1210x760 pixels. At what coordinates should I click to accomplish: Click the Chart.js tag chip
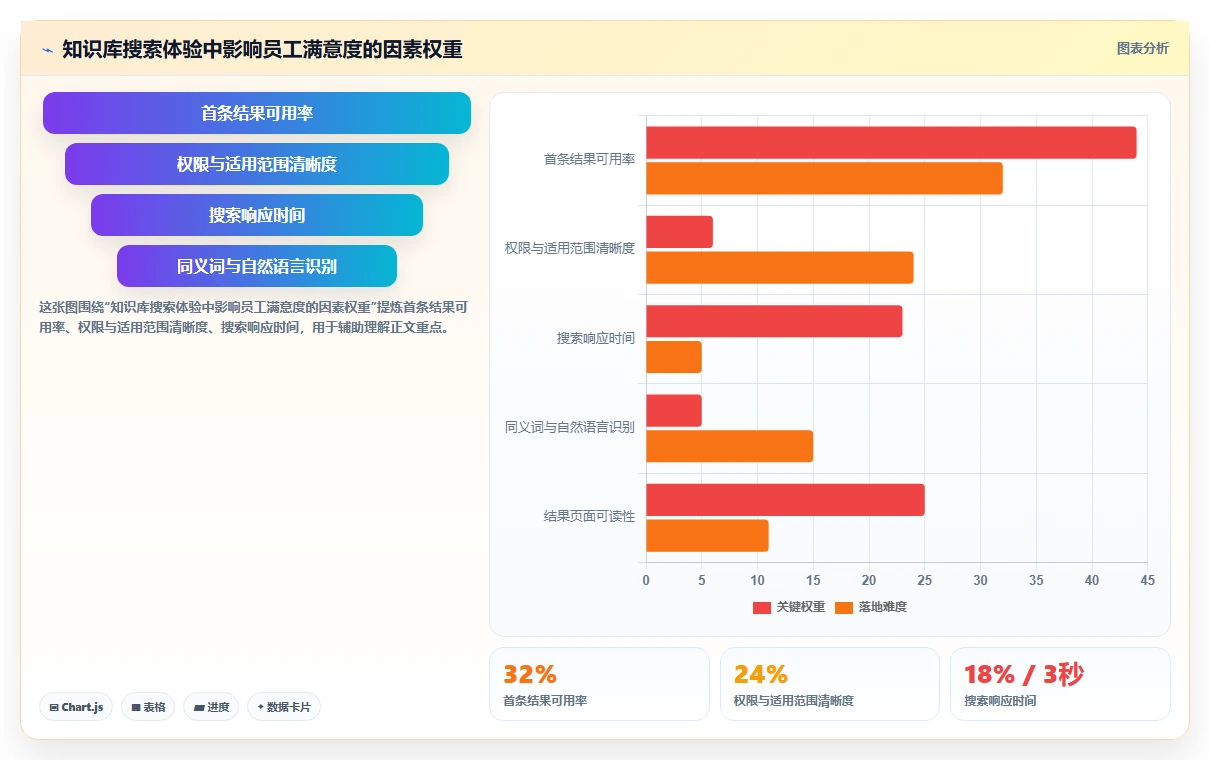tap(77, 707)
